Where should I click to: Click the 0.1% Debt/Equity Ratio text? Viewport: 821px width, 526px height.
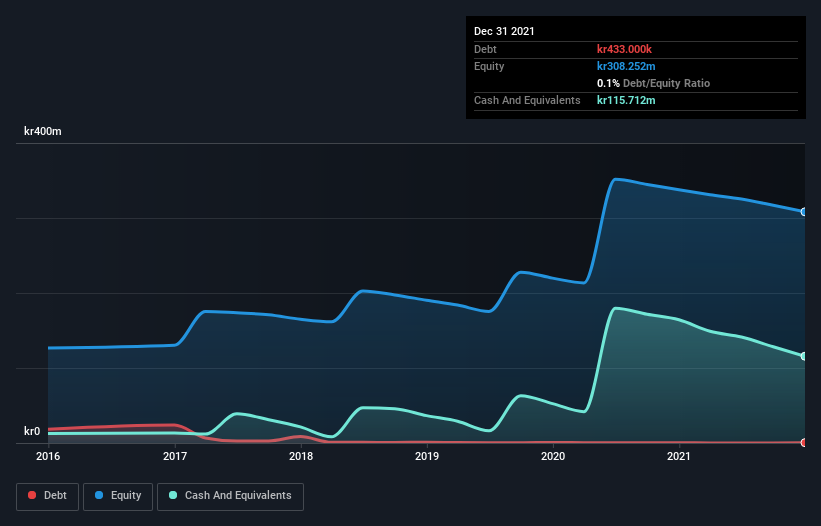click(653, 83)
